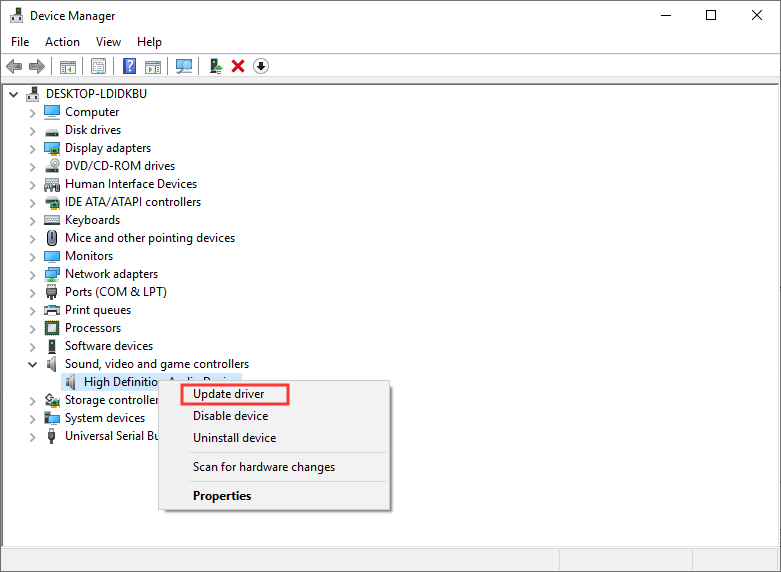Click the Processors chip icon

click(x=52, y=328)
